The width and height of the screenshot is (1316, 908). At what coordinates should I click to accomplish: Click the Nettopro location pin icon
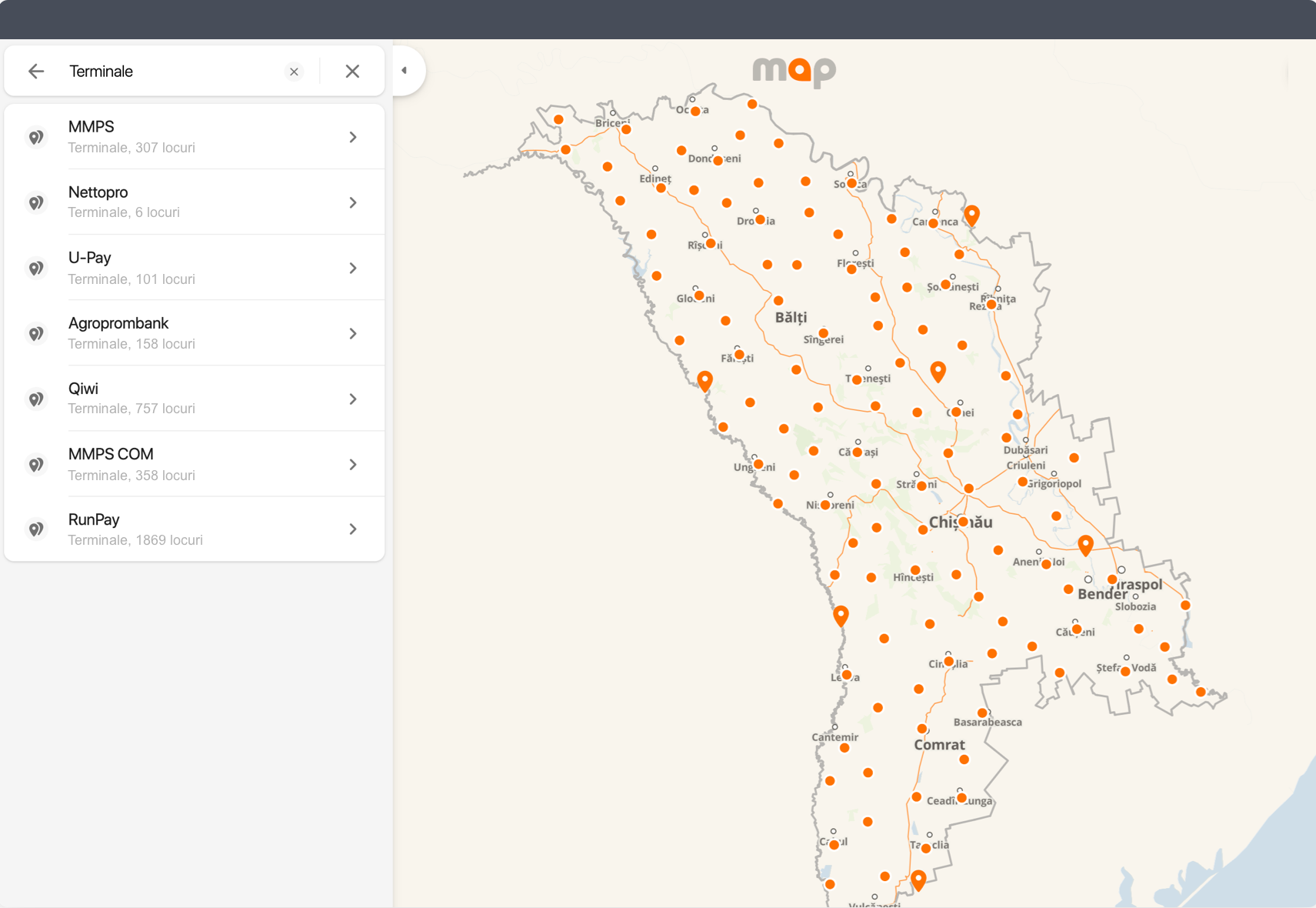click(36, 203)
